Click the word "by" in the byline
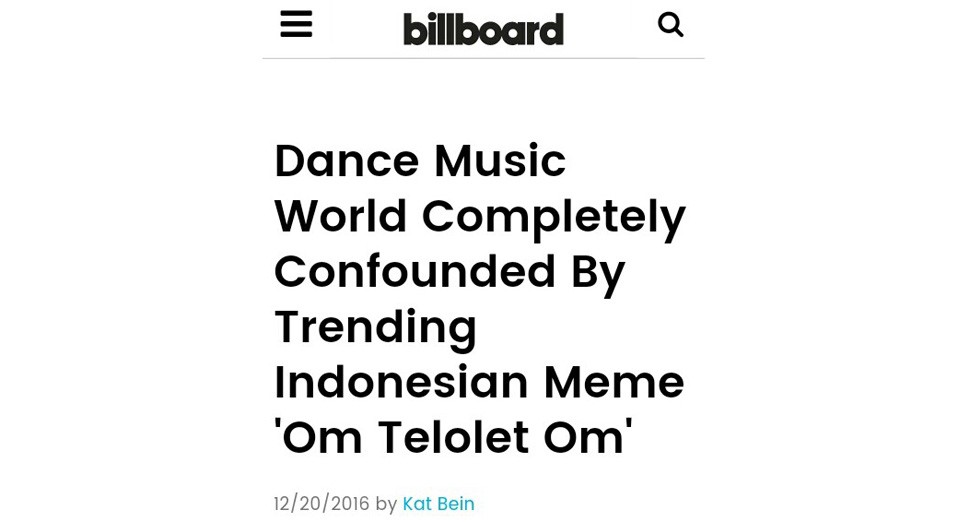Image resolution: width=970 pixels, height=522 pixels. click(x=386, y=504)
